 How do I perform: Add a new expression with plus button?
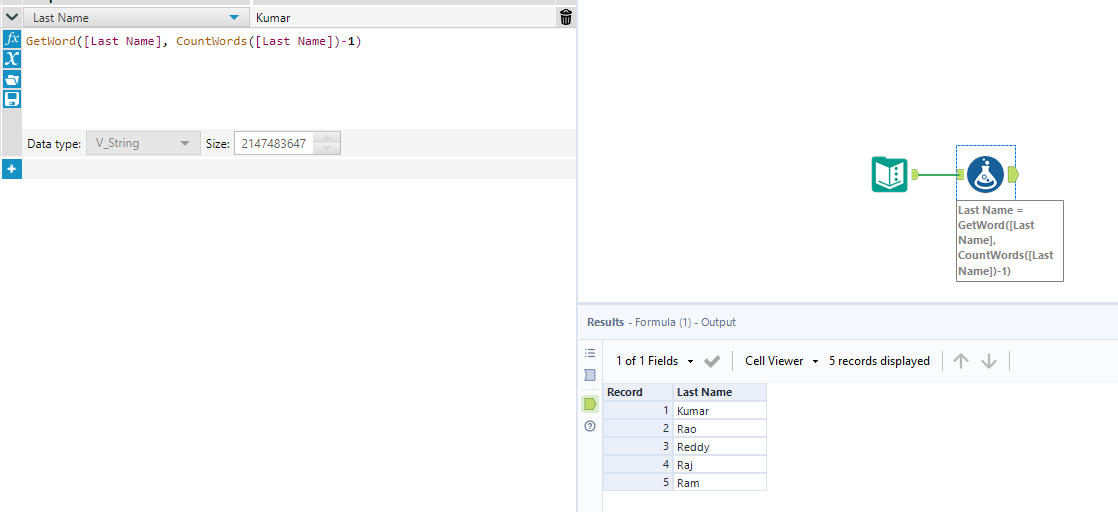(x=11, y=169)
